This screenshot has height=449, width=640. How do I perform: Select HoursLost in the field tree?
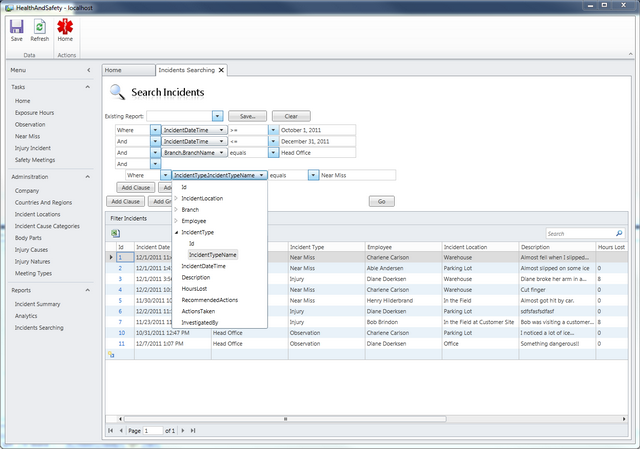tap(194, 289)
